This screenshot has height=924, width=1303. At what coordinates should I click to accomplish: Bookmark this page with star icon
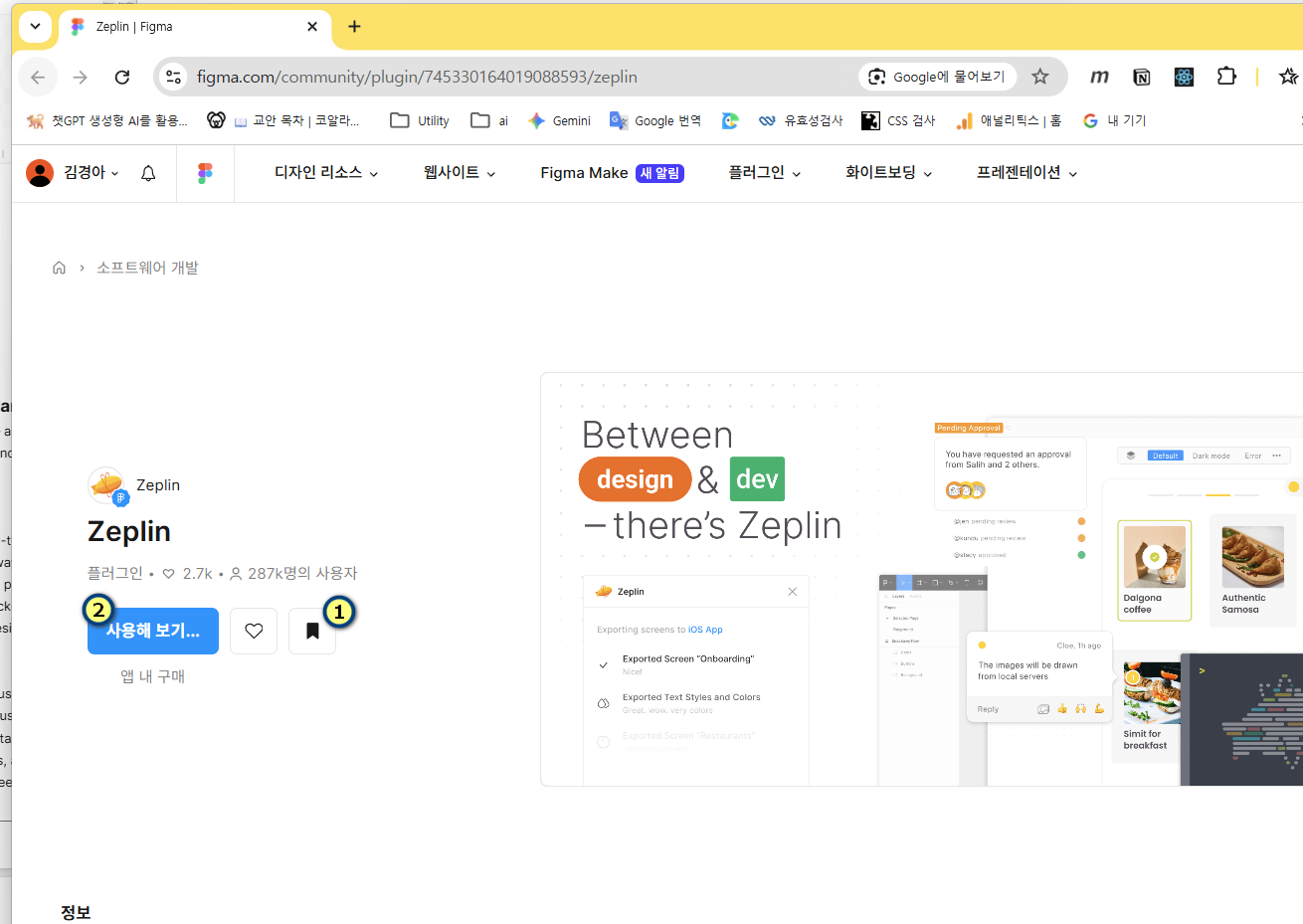point(1040,77)
